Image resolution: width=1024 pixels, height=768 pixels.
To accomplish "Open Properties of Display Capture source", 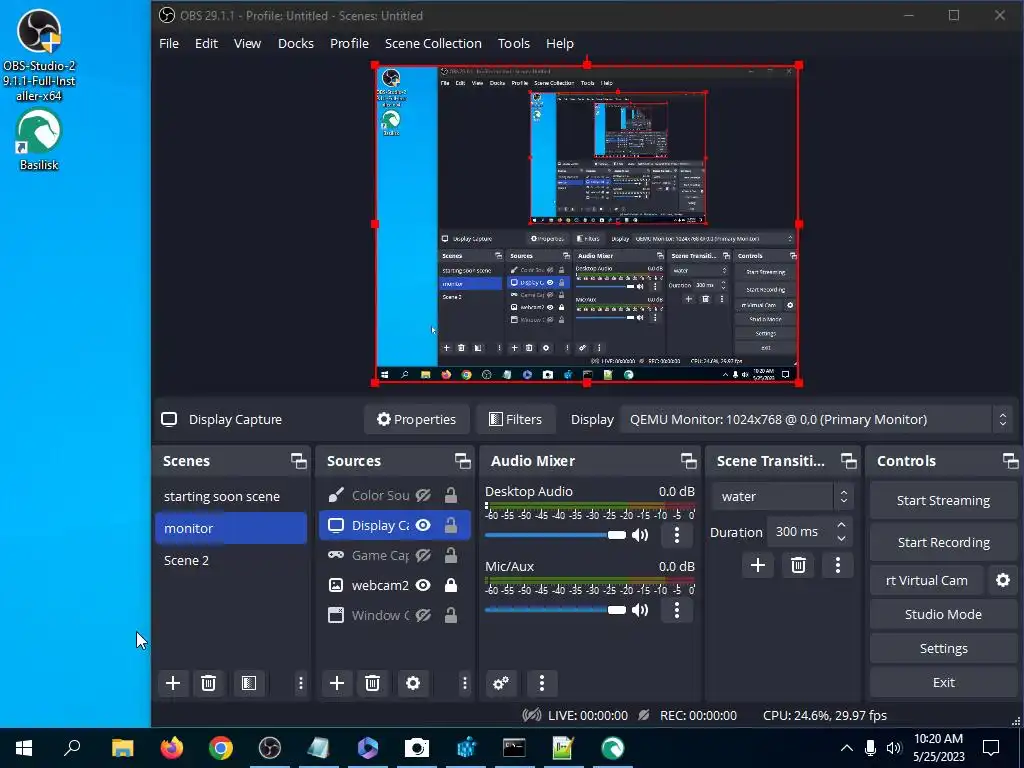I will [417, 419].
